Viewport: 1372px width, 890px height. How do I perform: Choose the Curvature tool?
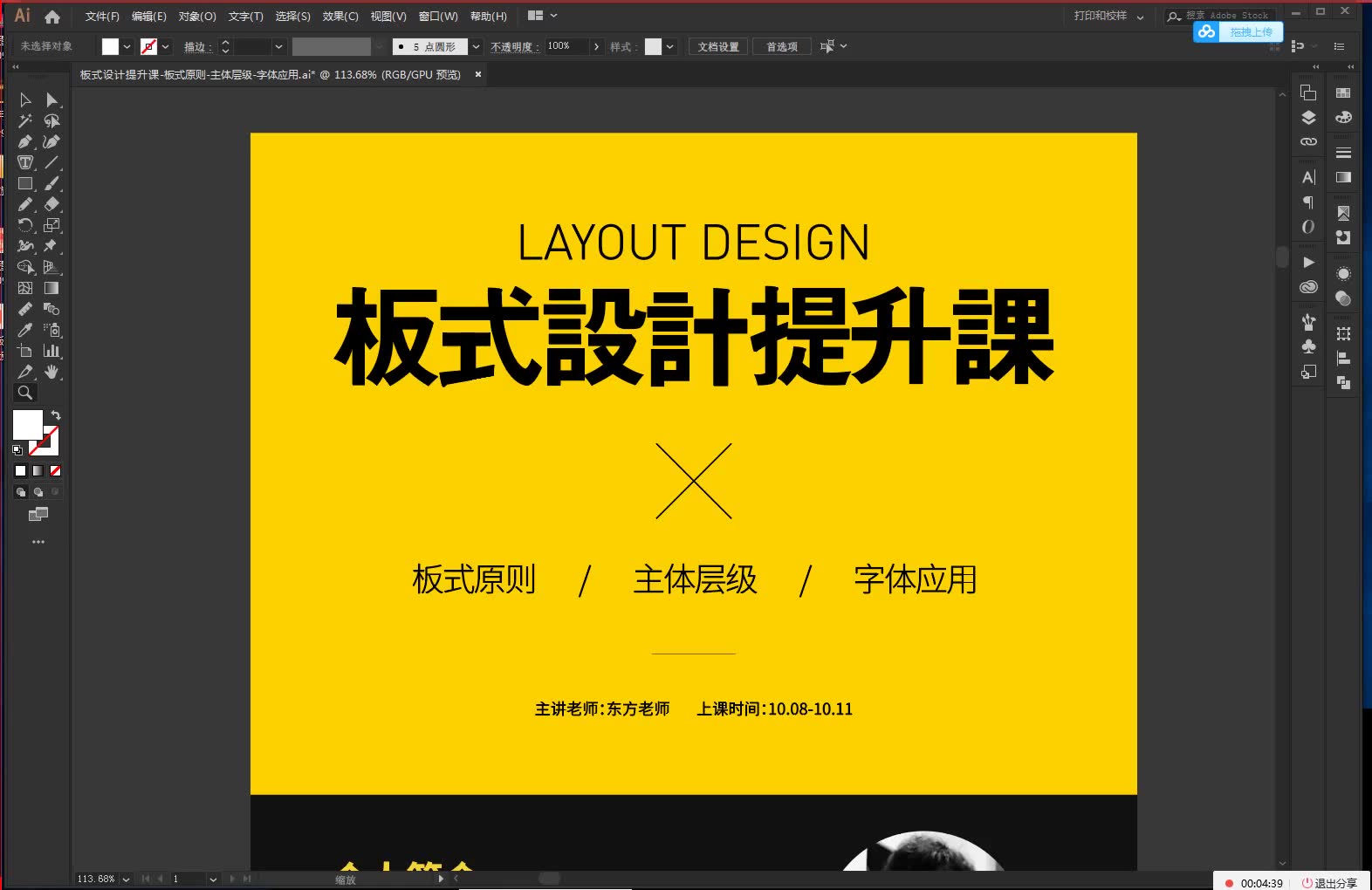[51, 142]
